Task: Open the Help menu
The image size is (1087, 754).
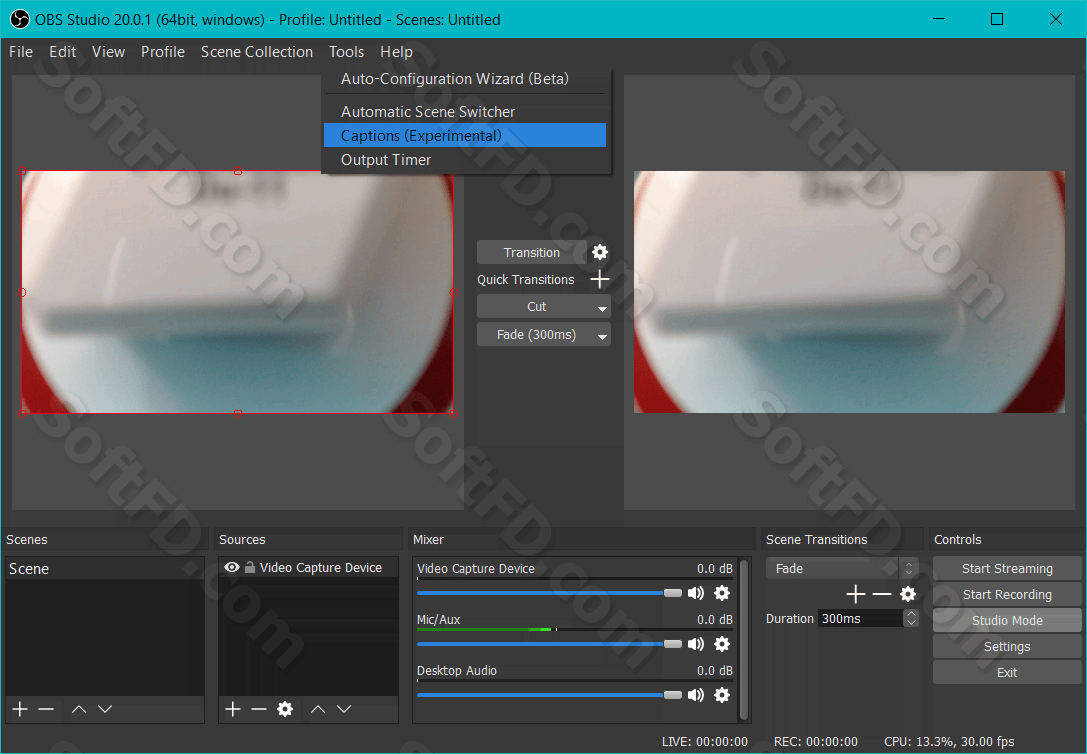Action: point(396,52)
